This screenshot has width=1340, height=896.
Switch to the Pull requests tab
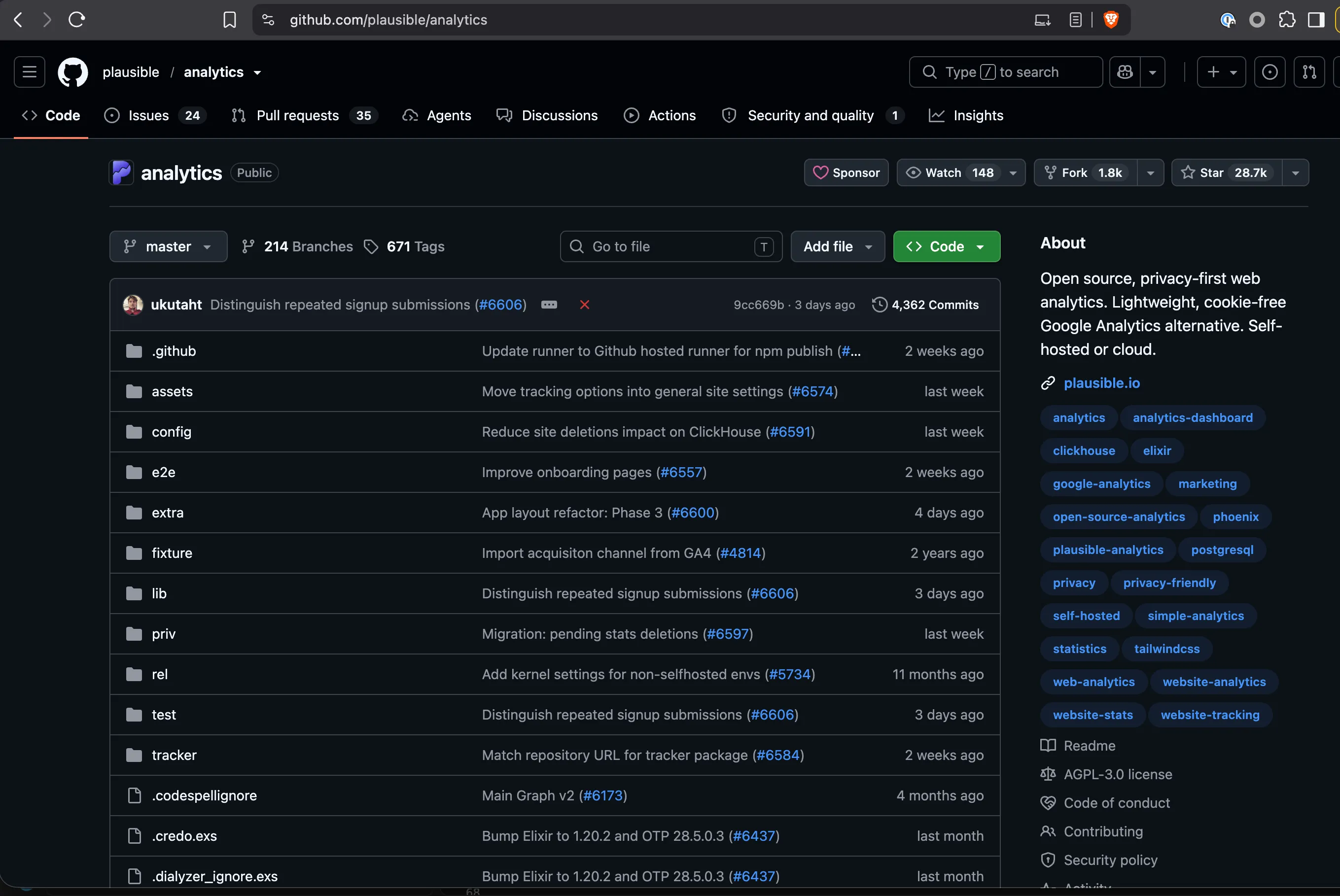(x=304, y=115)
